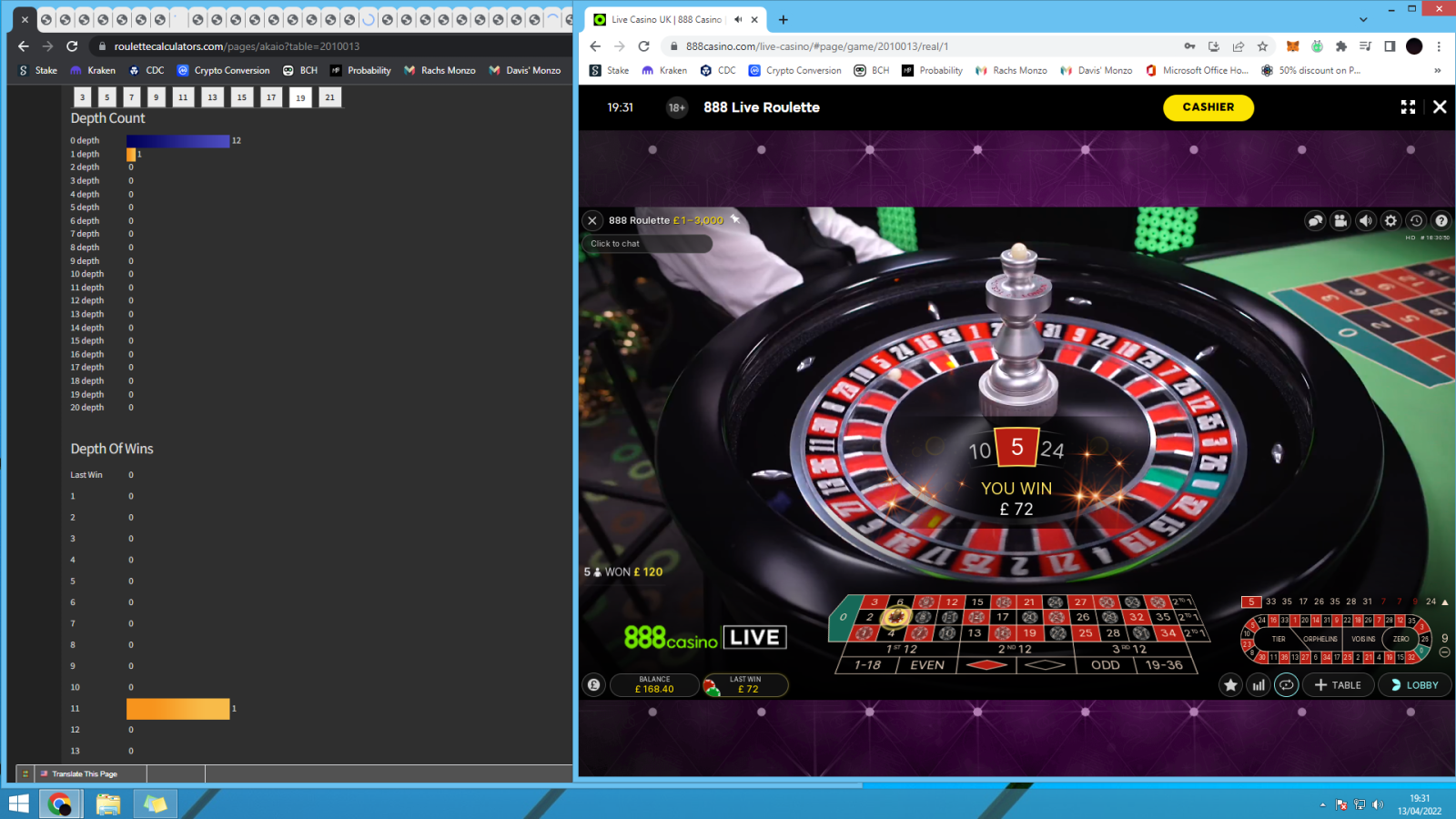Viewport: 1456px width, 819px height.
Task: Show more bookmarks chevron in right window
Action: pyautogui.click(x=1438, y=70)
